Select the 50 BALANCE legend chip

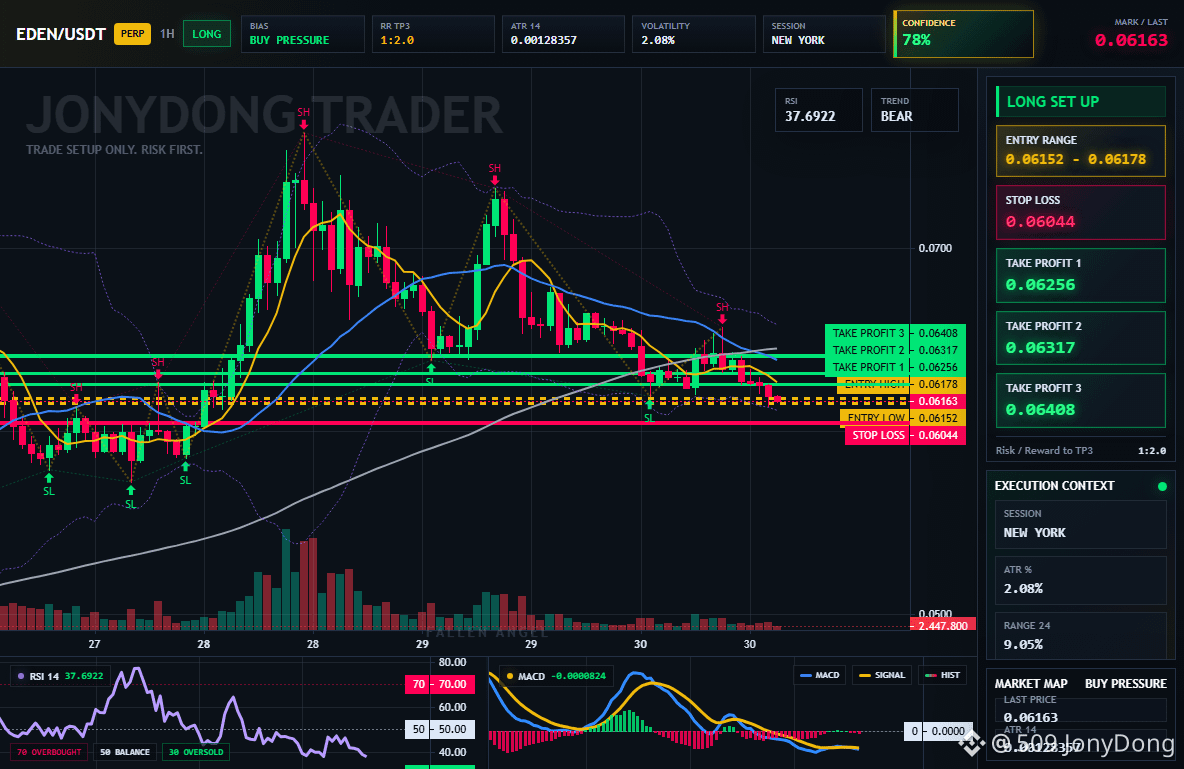point(125,752)
